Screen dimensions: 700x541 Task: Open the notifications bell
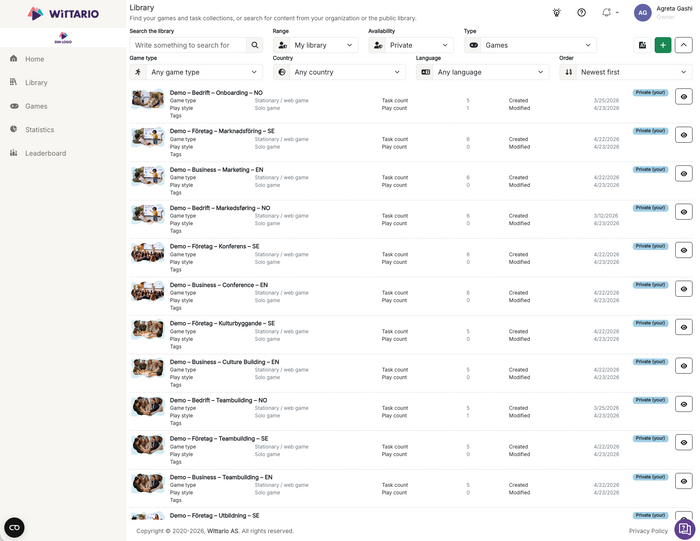606,12
